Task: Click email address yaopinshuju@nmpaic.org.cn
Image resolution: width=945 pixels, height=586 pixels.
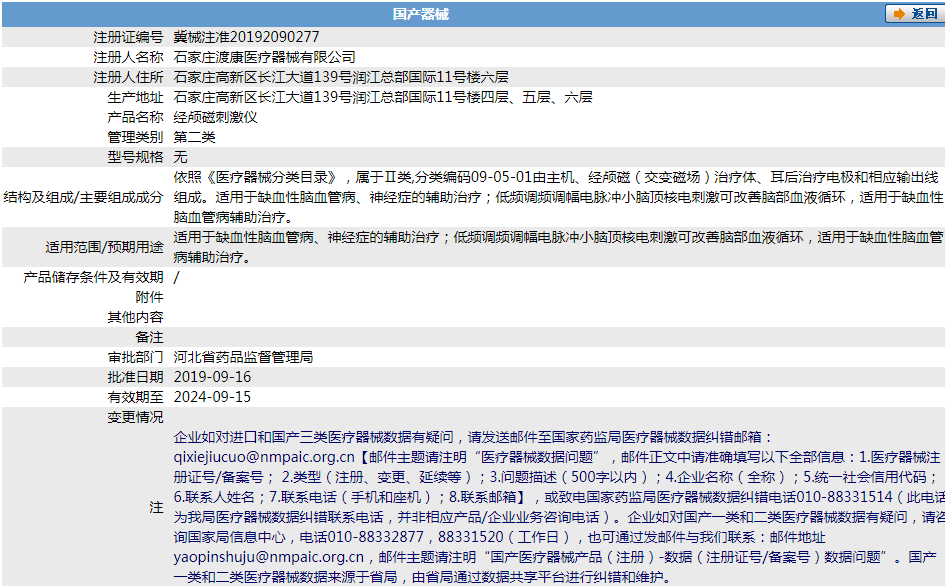Action: (x=269, y=557)
